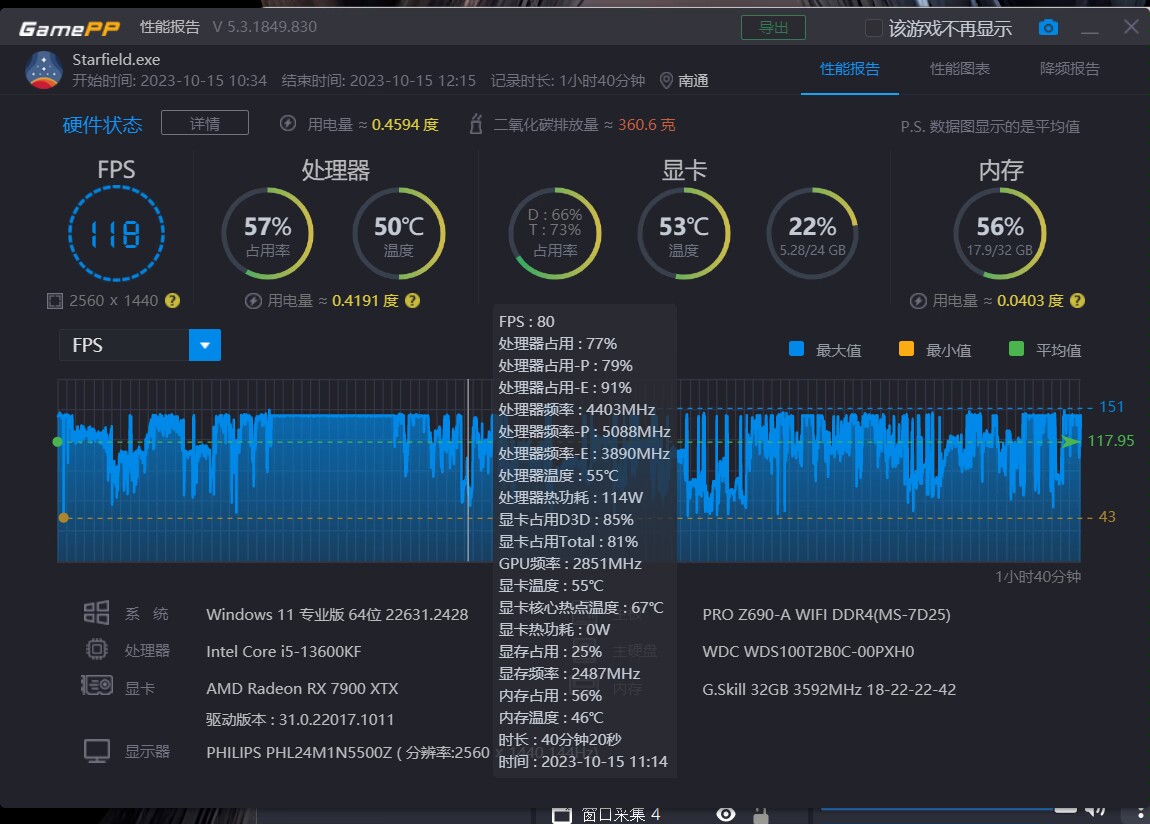Click the location pin beside 南通
Viewport: 1150px width, 824px height.
click(666, 81)
